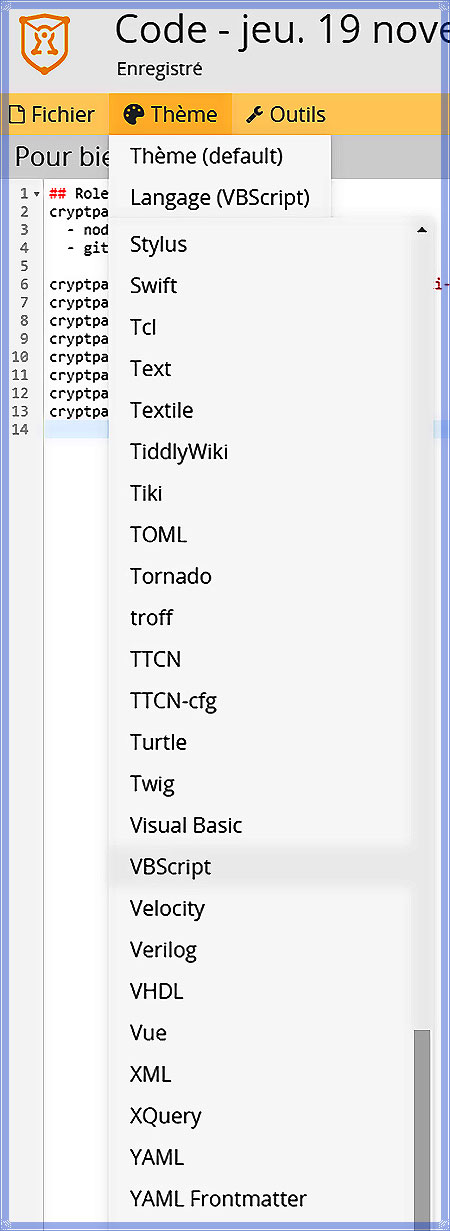Open the Fichier menu
The image size is (450, 1231).
tap(52, 115)
